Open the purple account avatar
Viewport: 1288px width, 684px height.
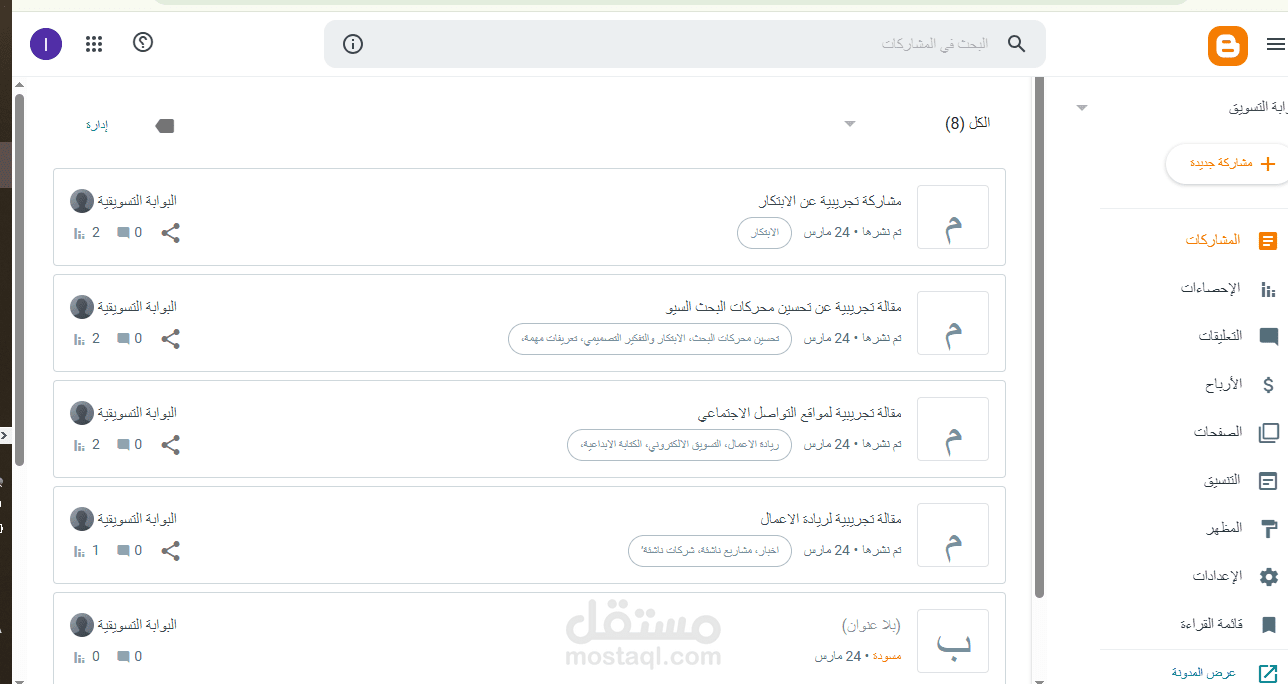pos(46,44)
